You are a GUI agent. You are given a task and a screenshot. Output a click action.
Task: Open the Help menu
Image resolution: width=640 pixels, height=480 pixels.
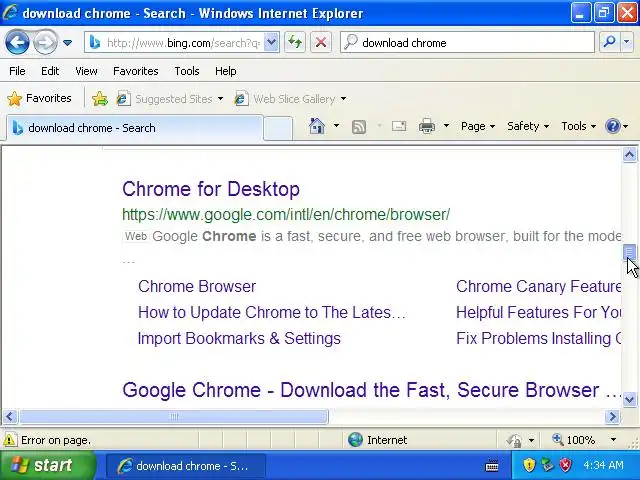pyautogui.click(x=225, y=71)
